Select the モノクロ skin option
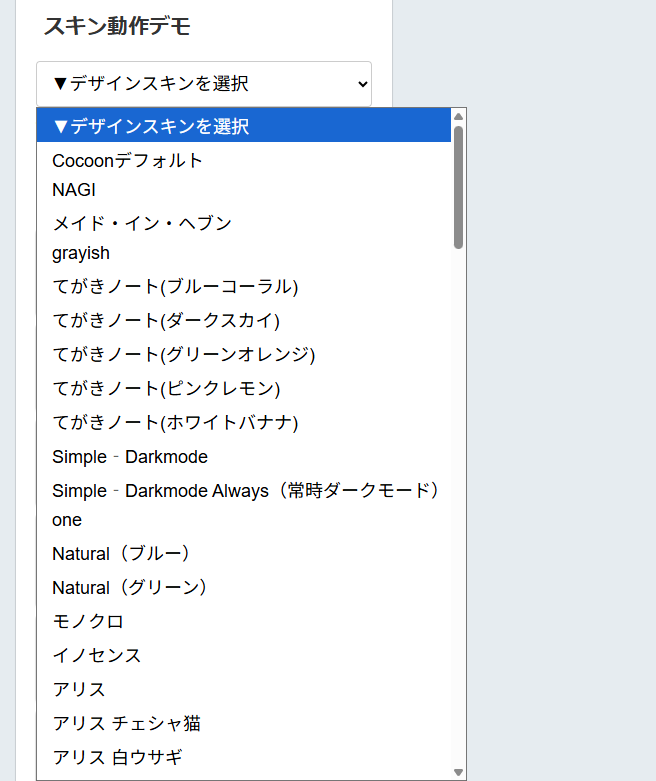 88,621
